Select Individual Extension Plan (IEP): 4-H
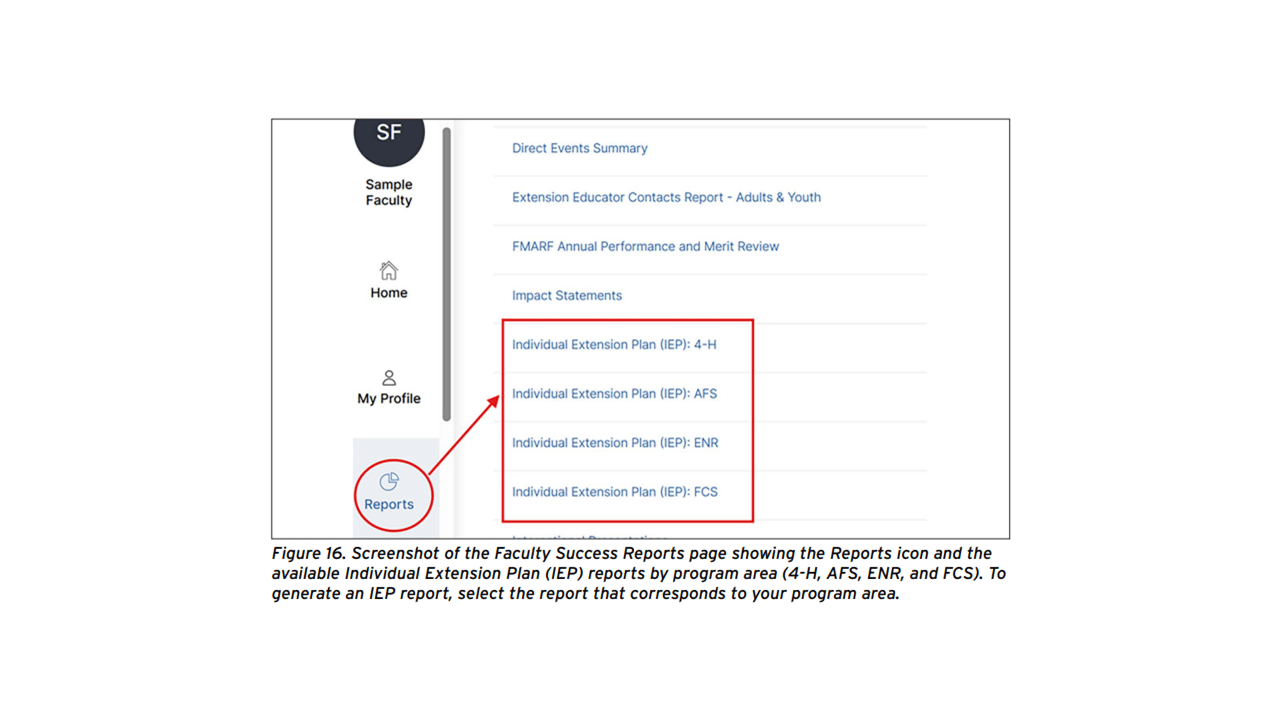This screenshot has height=720, width=1280. (x=614, y=344)
